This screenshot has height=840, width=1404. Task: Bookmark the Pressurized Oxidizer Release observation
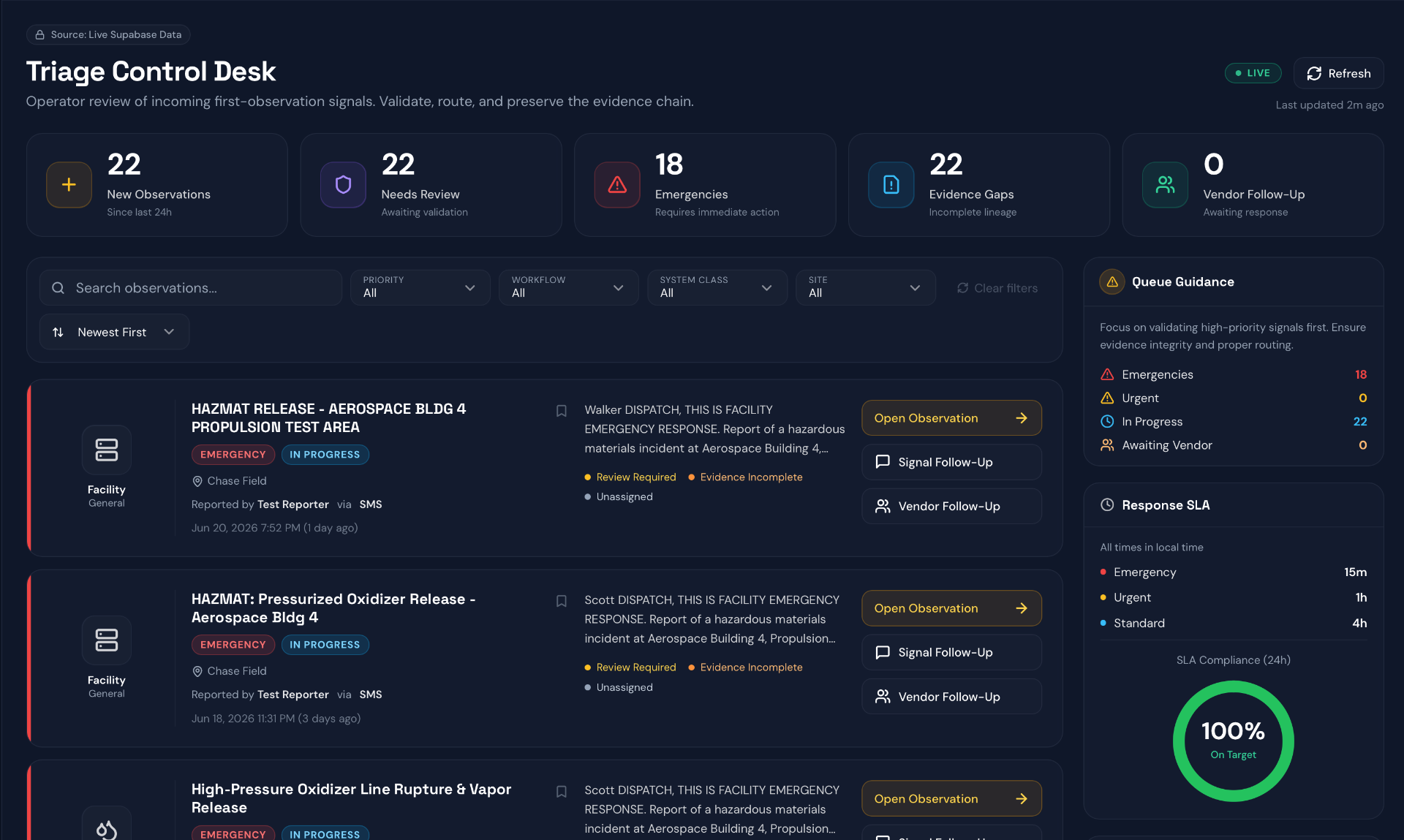point(562,601)
